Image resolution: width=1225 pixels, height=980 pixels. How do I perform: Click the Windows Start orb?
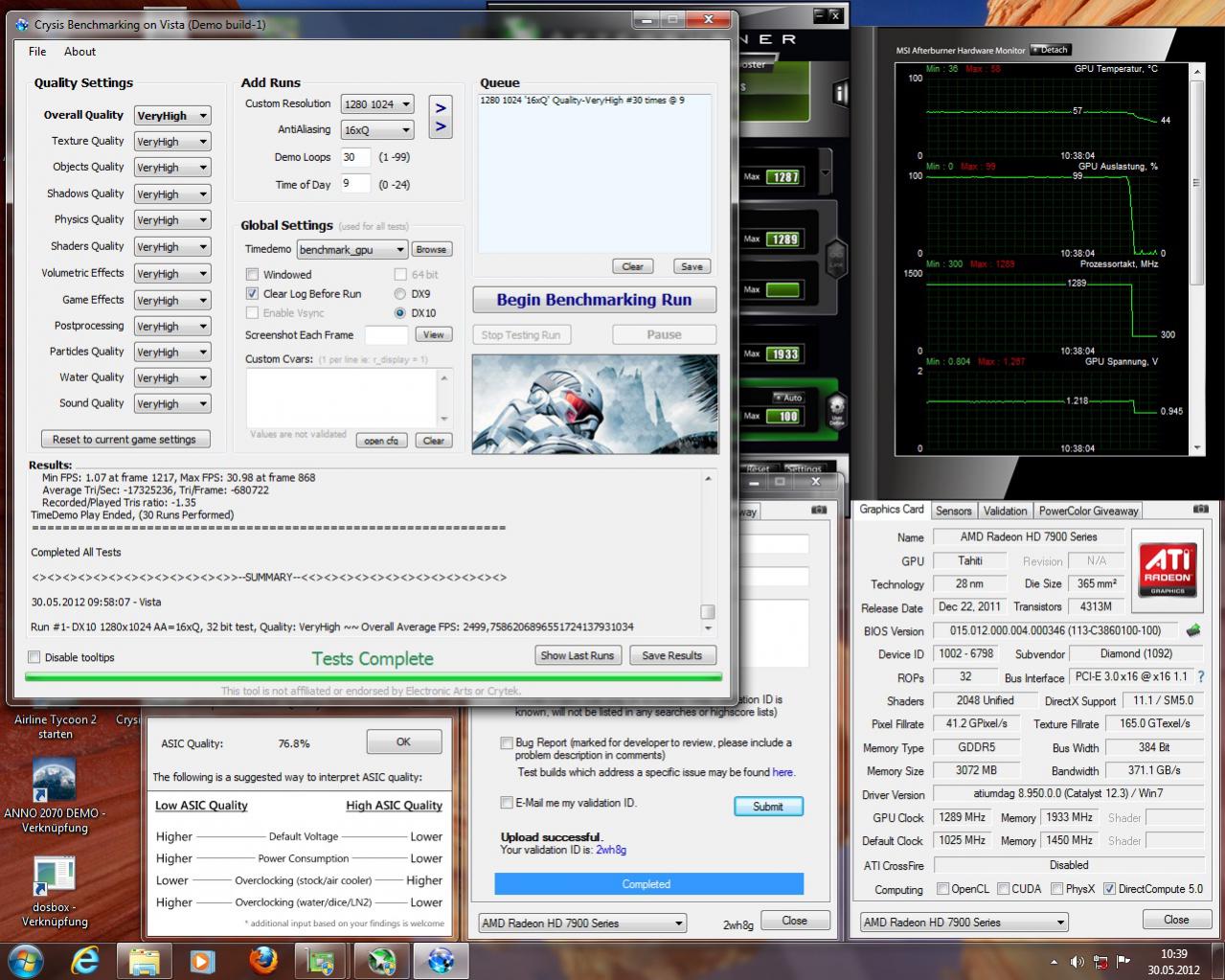[26, 960]
